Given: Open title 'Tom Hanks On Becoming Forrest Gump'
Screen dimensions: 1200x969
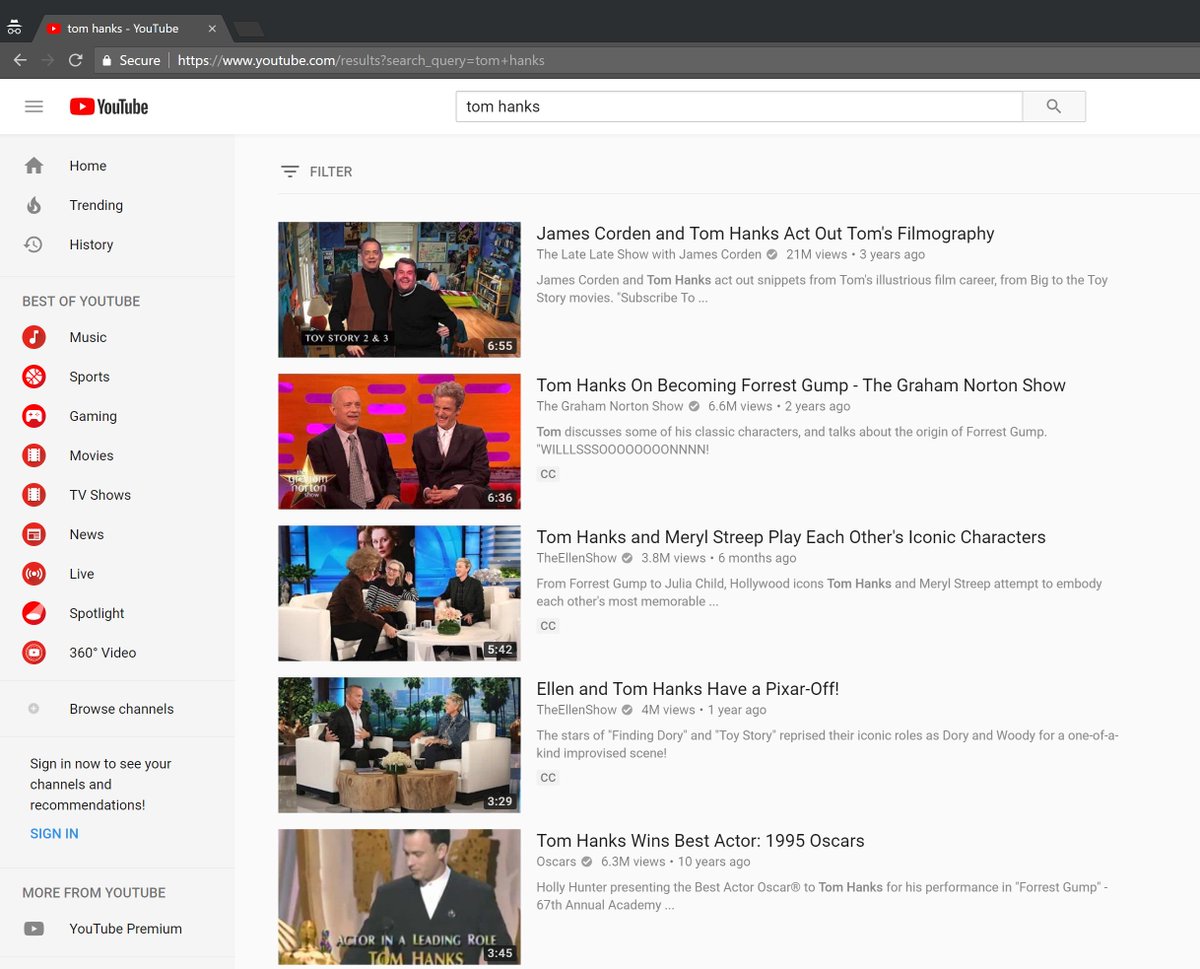Looking at the screenshot, I should pos(801,385).
